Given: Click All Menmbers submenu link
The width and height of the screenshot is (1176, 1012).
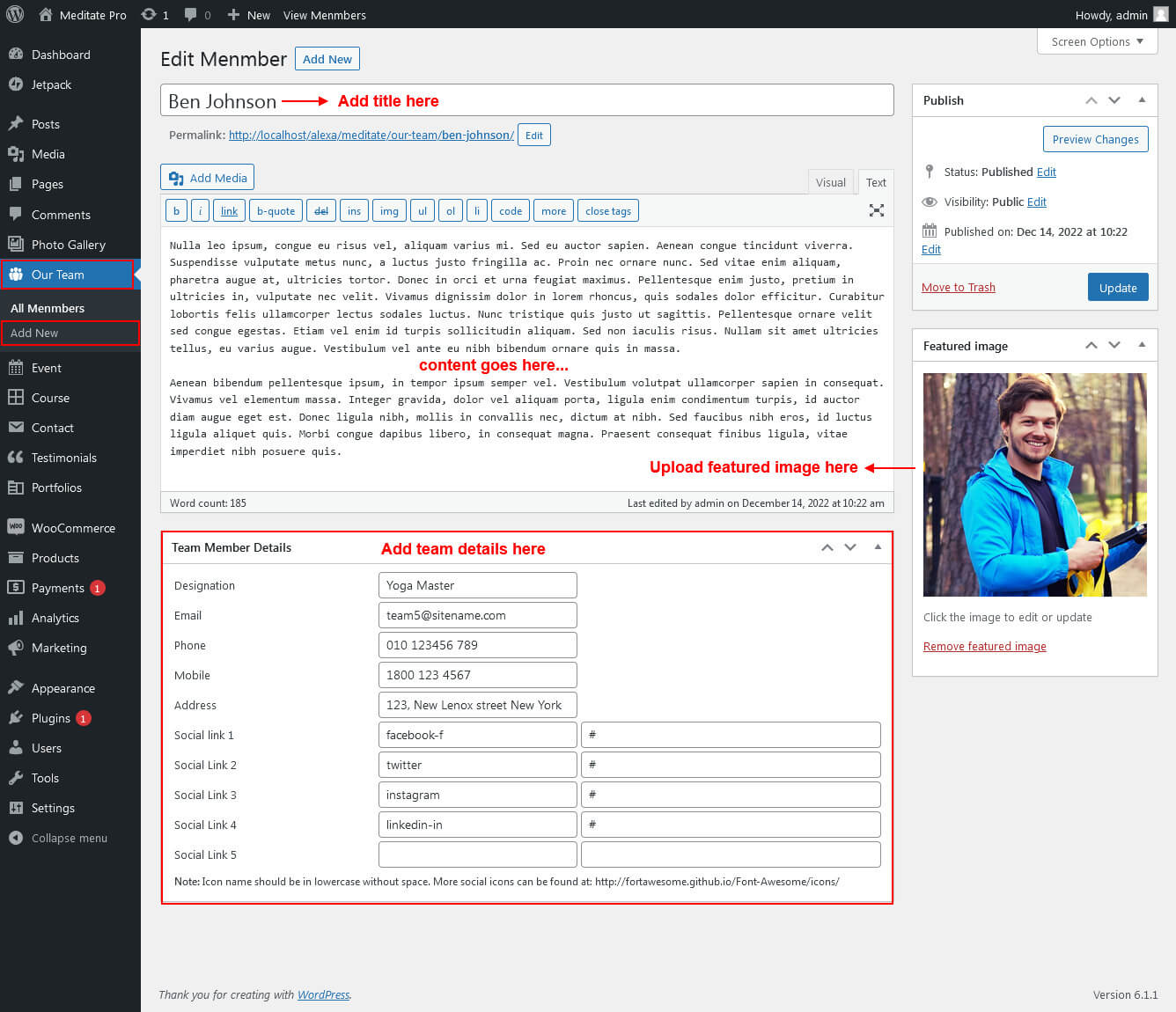Looking at the screenshot, I should pos(48,308).
